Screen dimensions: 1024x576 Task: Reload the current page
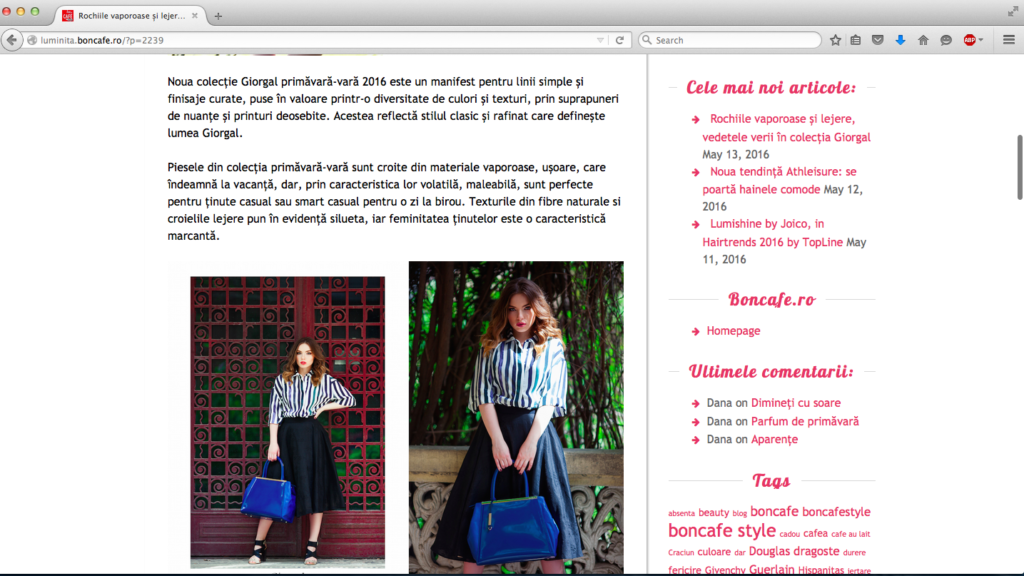click(620, 40)
